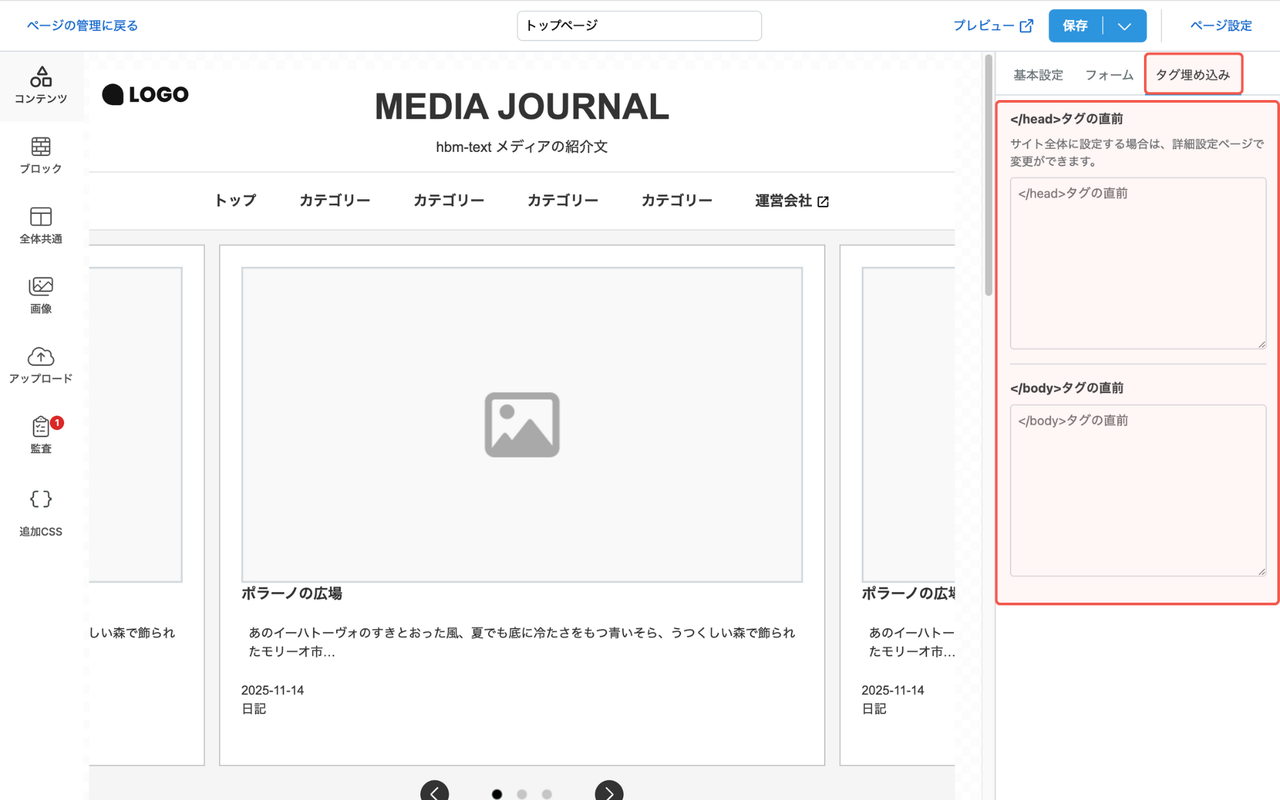Click the hbm-text メディアの紹介文 subtitle
Screen dimensions: 1280x800
tap(522, 147)
